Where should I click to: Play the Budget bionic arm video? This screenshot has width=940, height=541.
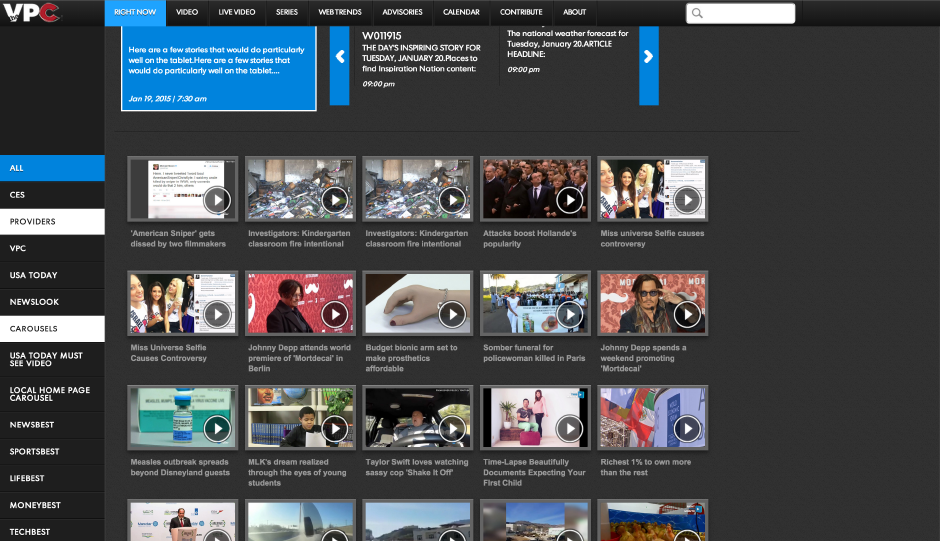(x=452, y=315)
